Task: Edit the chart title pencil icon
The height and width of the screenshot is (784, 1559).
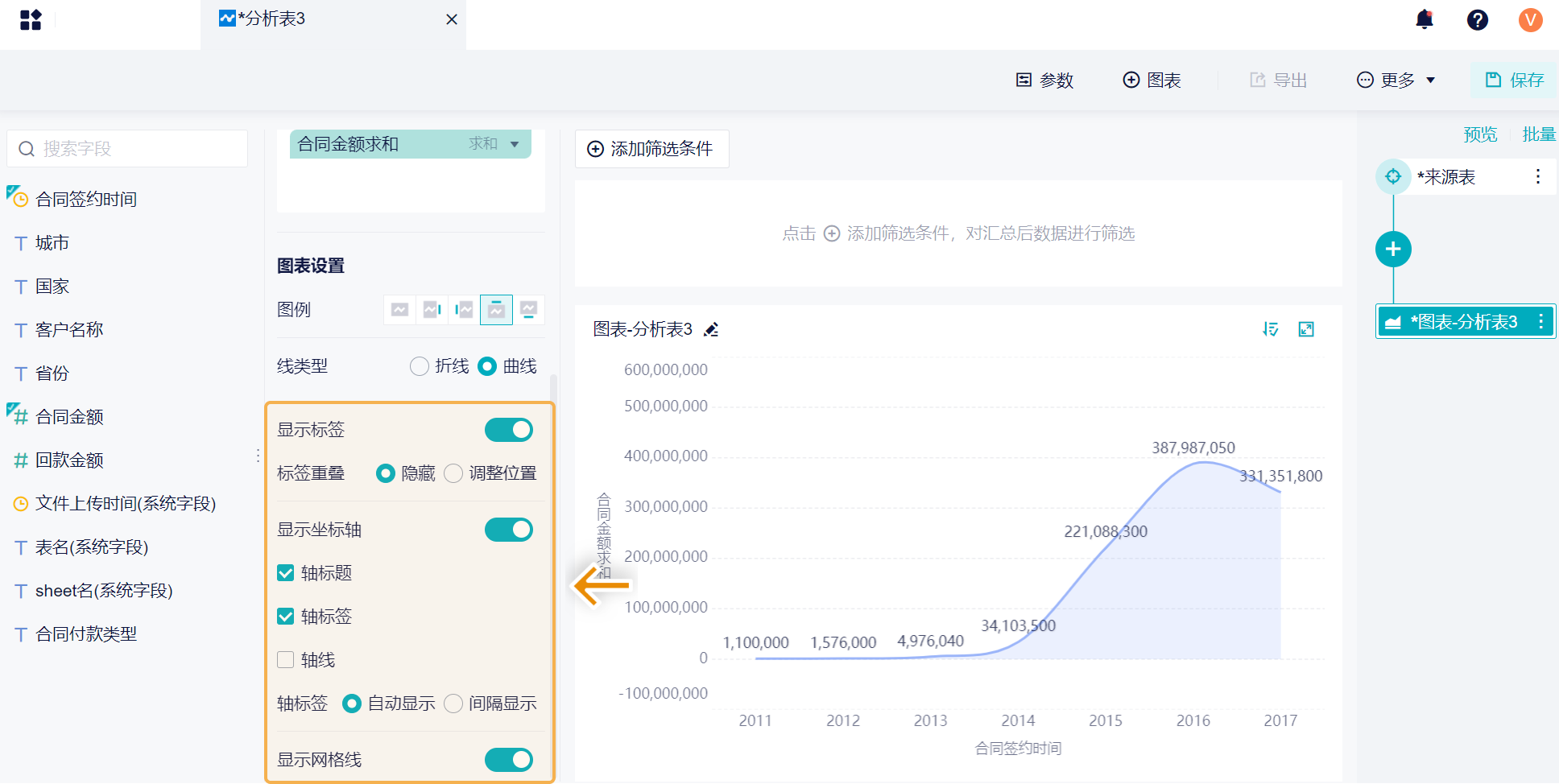Action: [711, 329]
